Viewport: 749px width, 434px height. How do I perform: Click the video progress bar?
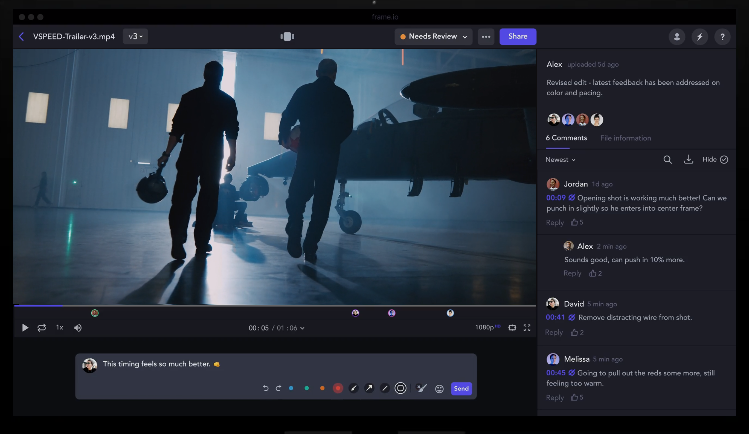(275, 305)
